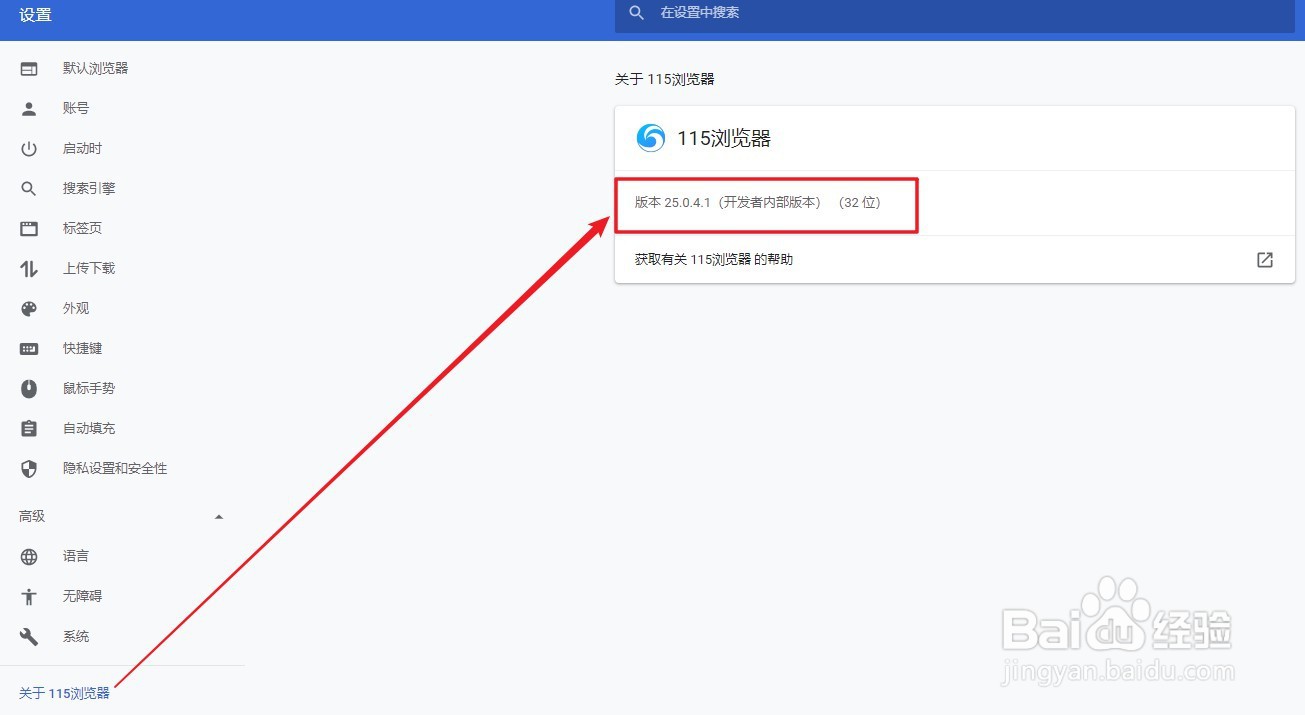Viewport: 1305px width, 715px height.
Task: Open 快捷键 via the keyboard icon
Action: (x=28, y=348)
